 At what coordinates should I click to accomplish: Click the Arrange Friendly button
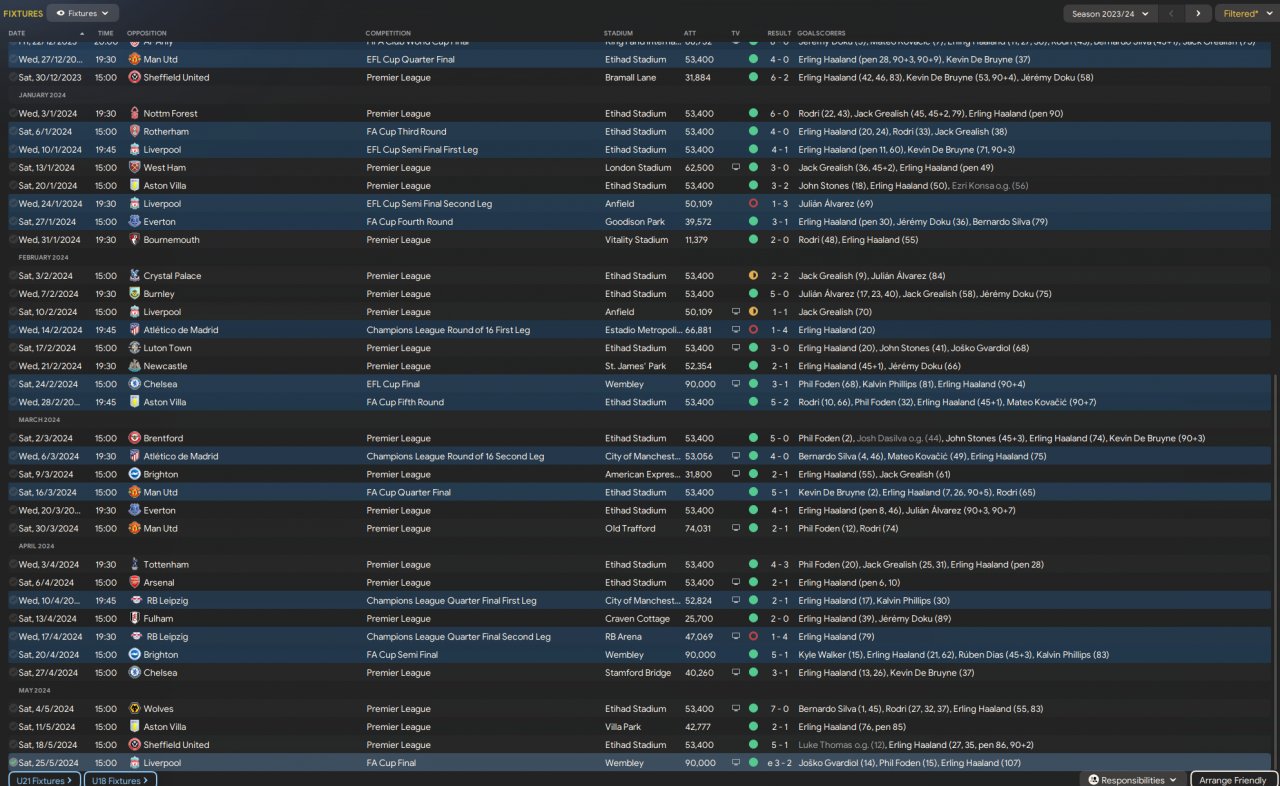click(x=1233, y=780)
